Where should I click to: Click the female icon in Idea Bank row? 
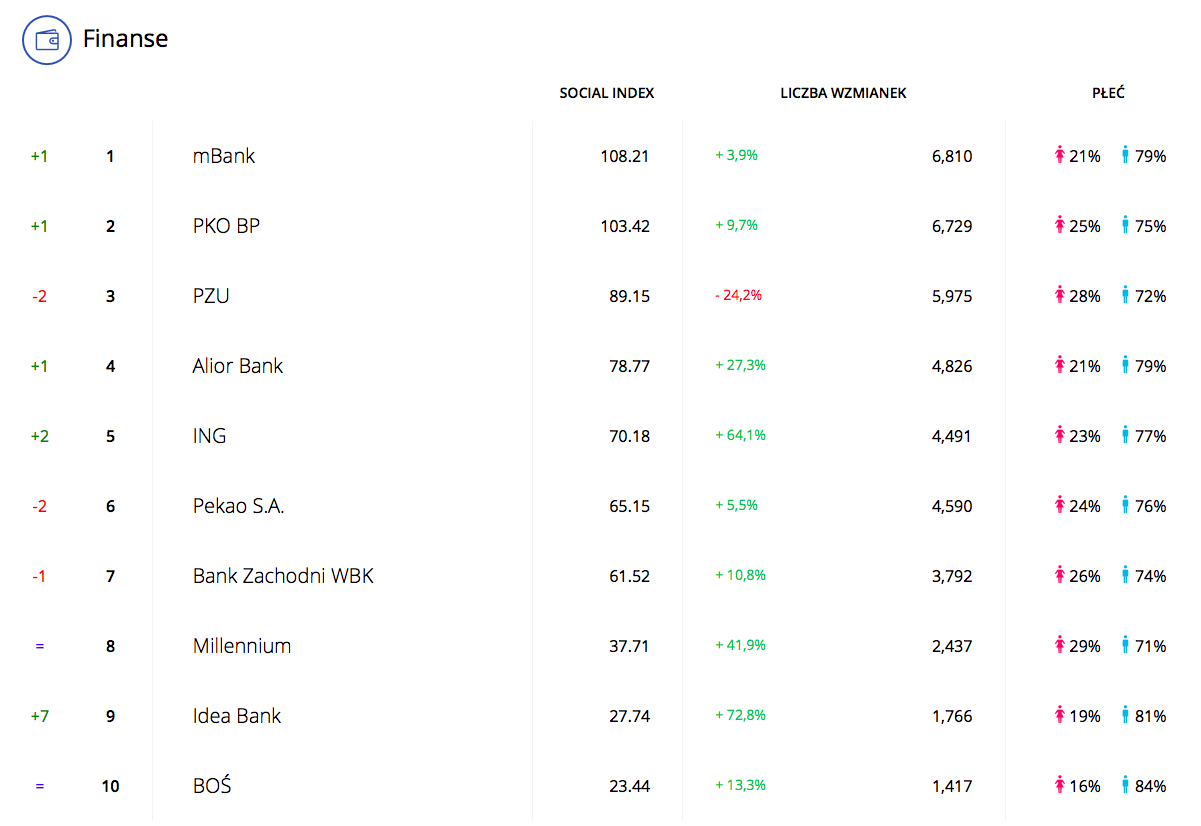[x=1060, y=715]
